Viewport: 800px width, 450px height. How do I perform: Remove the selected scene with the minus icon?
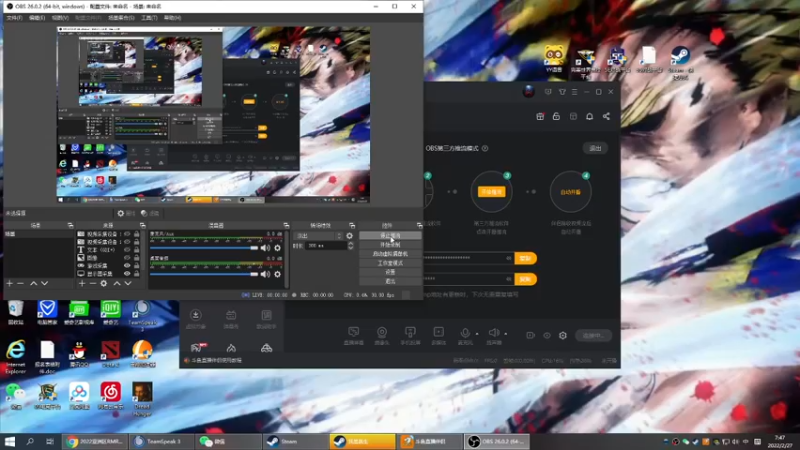(20, 283)
